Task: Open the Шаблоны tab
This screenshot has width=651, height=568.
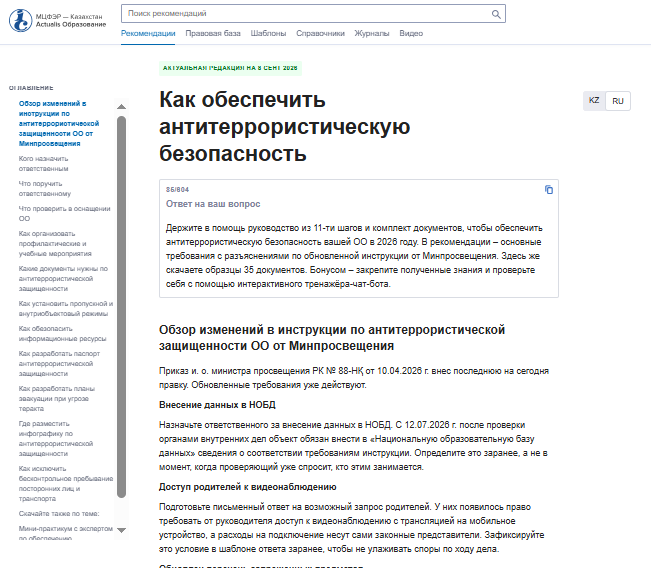Action: click(268, 33)
